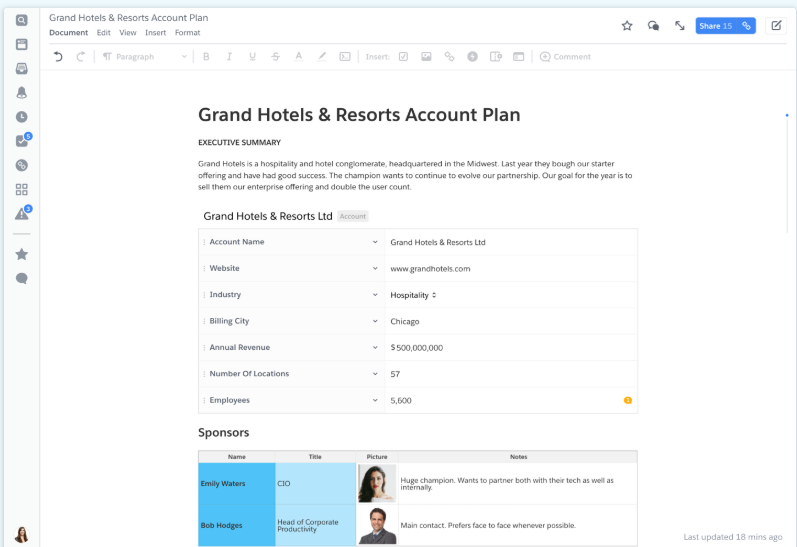Open chat bubble icon in sidebar
The width and height of the screenshot is (797, 547).
[21, 278]
